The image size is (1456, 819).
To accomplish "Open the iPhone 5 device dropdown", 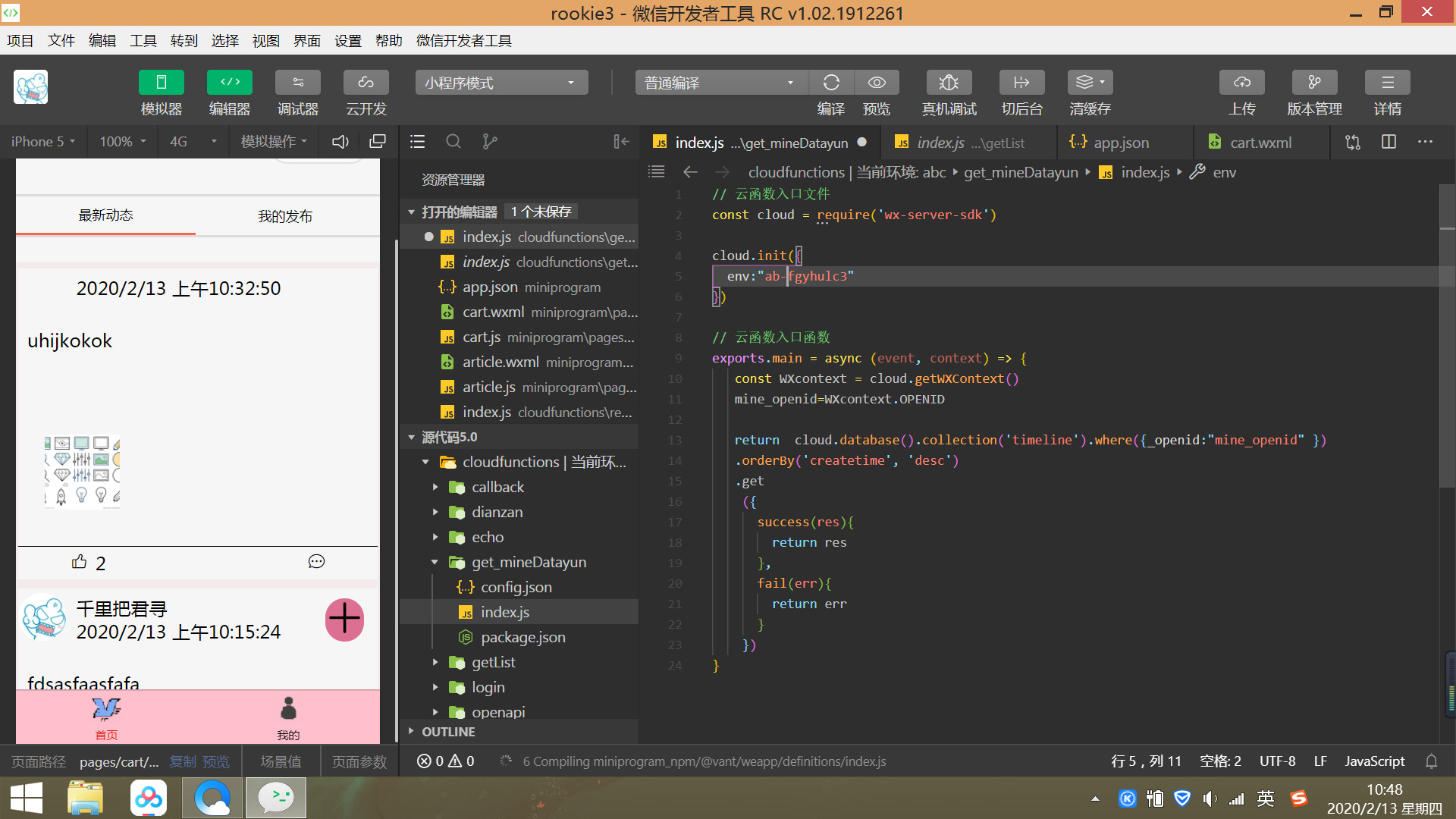I will pos(43,142).
